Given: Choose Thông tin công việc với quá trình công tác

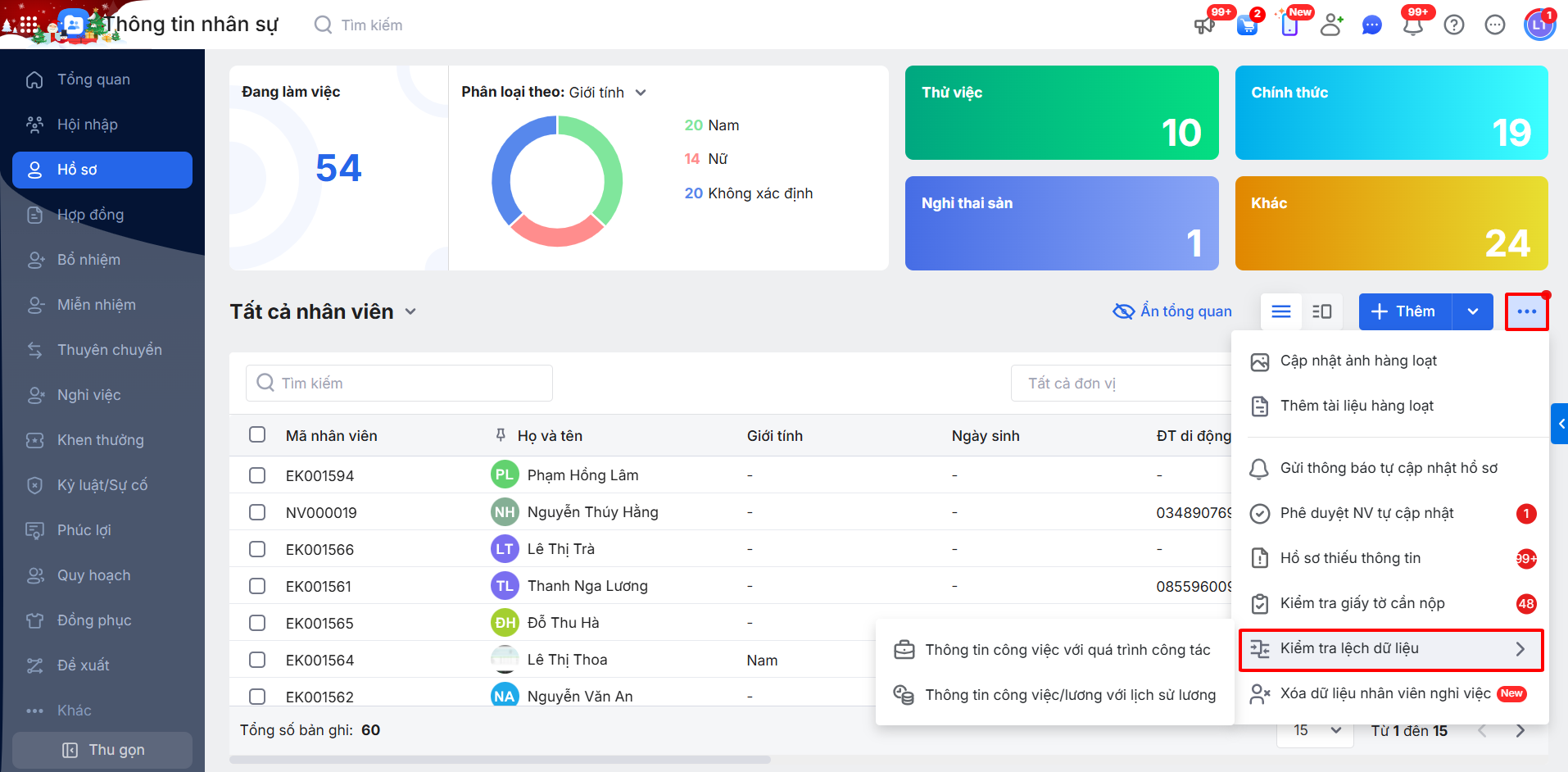Looking at the screenshot, I should pyautogui.click(x=1067, y=650).
